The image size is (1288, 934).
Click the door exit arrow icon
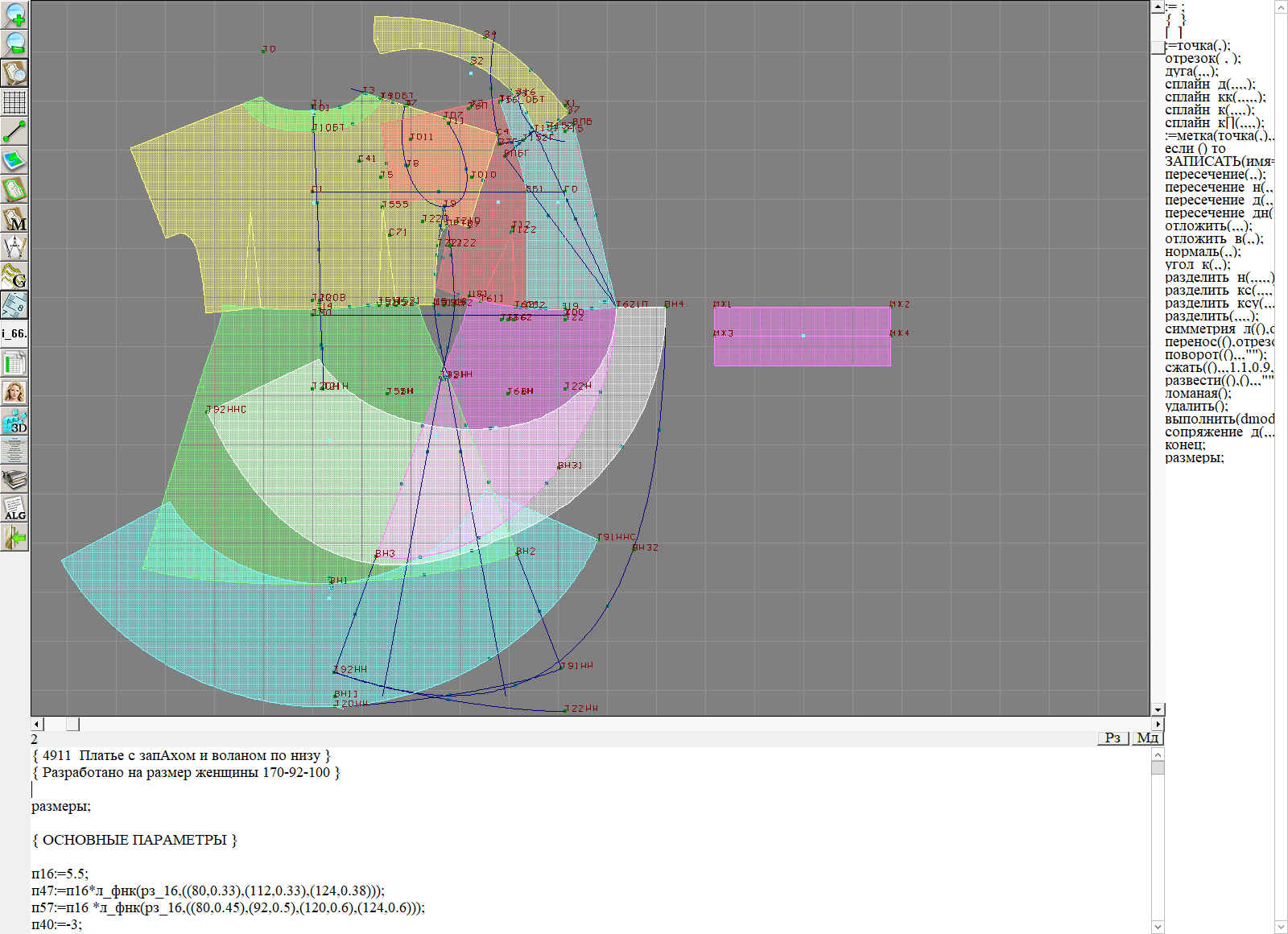[x=14, y=537]
